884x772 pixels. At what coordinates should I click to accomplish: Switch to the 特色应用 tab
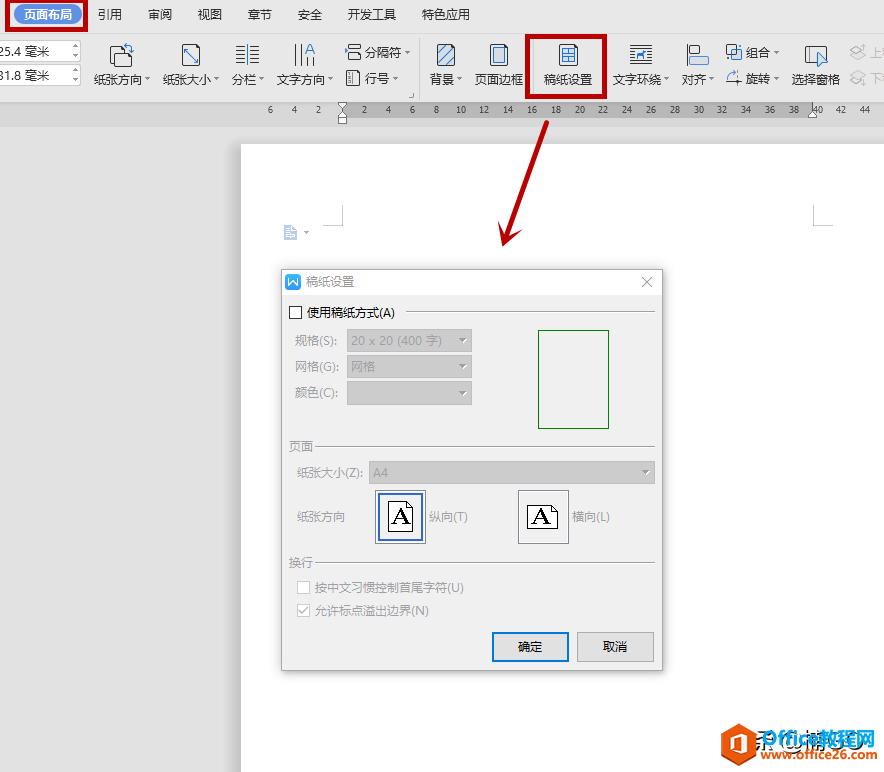click(x=445, y=15)
